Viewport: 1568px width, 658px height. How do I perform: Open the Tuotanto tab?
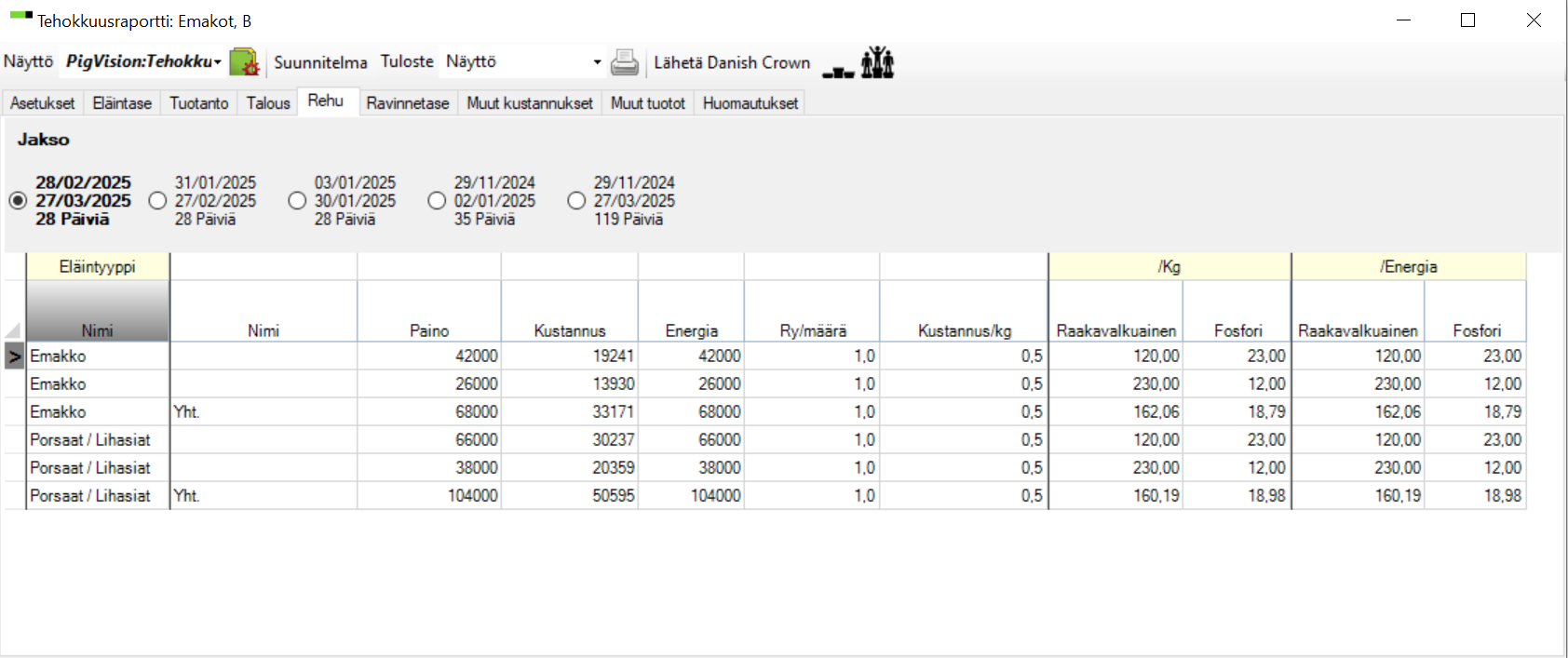(199, 103)
